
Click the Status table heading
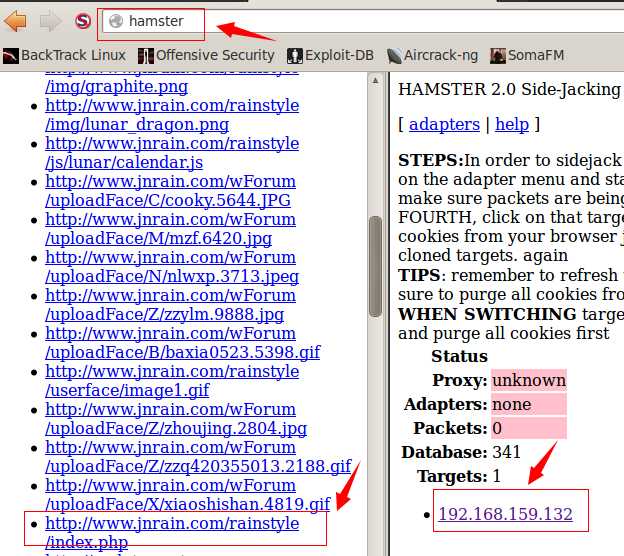(459, 356)
